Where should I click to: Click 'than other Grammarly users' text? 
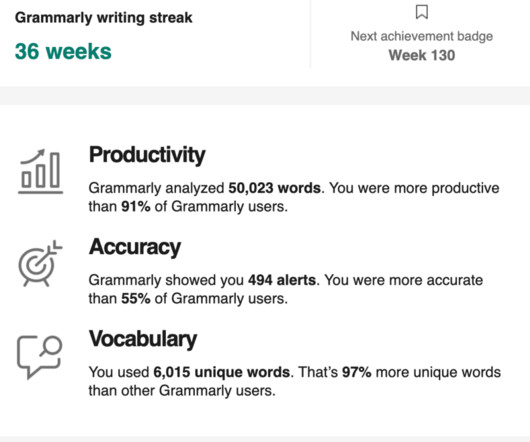tap(181, 391)
